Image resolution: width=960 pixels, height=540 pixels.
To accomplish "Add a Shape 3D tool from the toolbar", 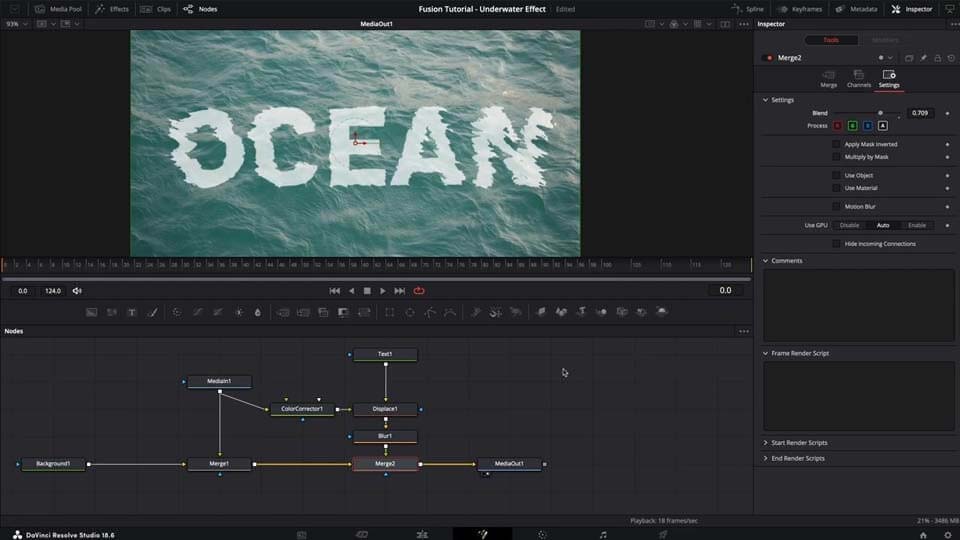I will [x=561, y=312].
